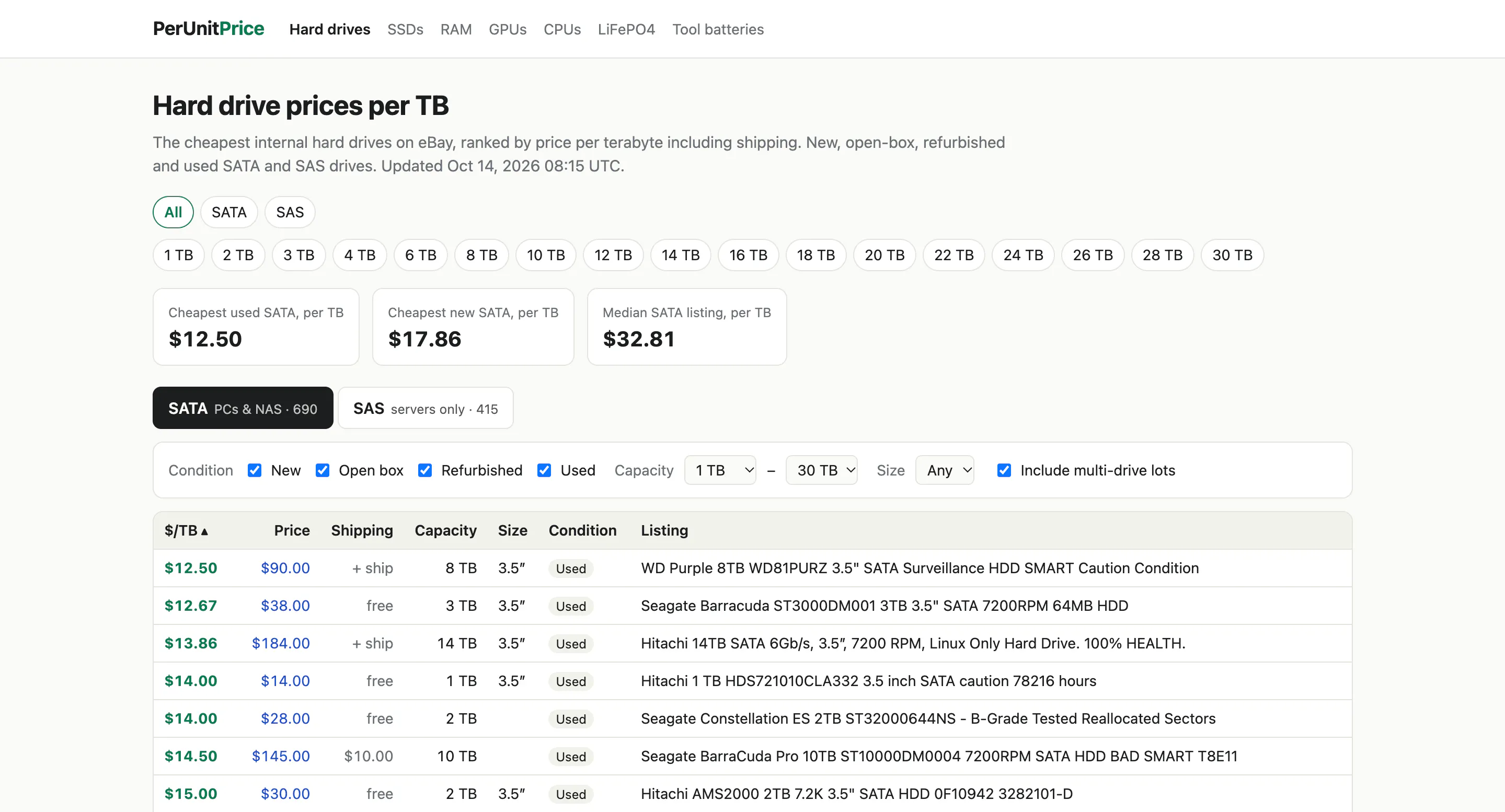Open the Seagate Constellation ES 2TB listing
Screen dimensions: 1505x812
(x=928, y=718)
